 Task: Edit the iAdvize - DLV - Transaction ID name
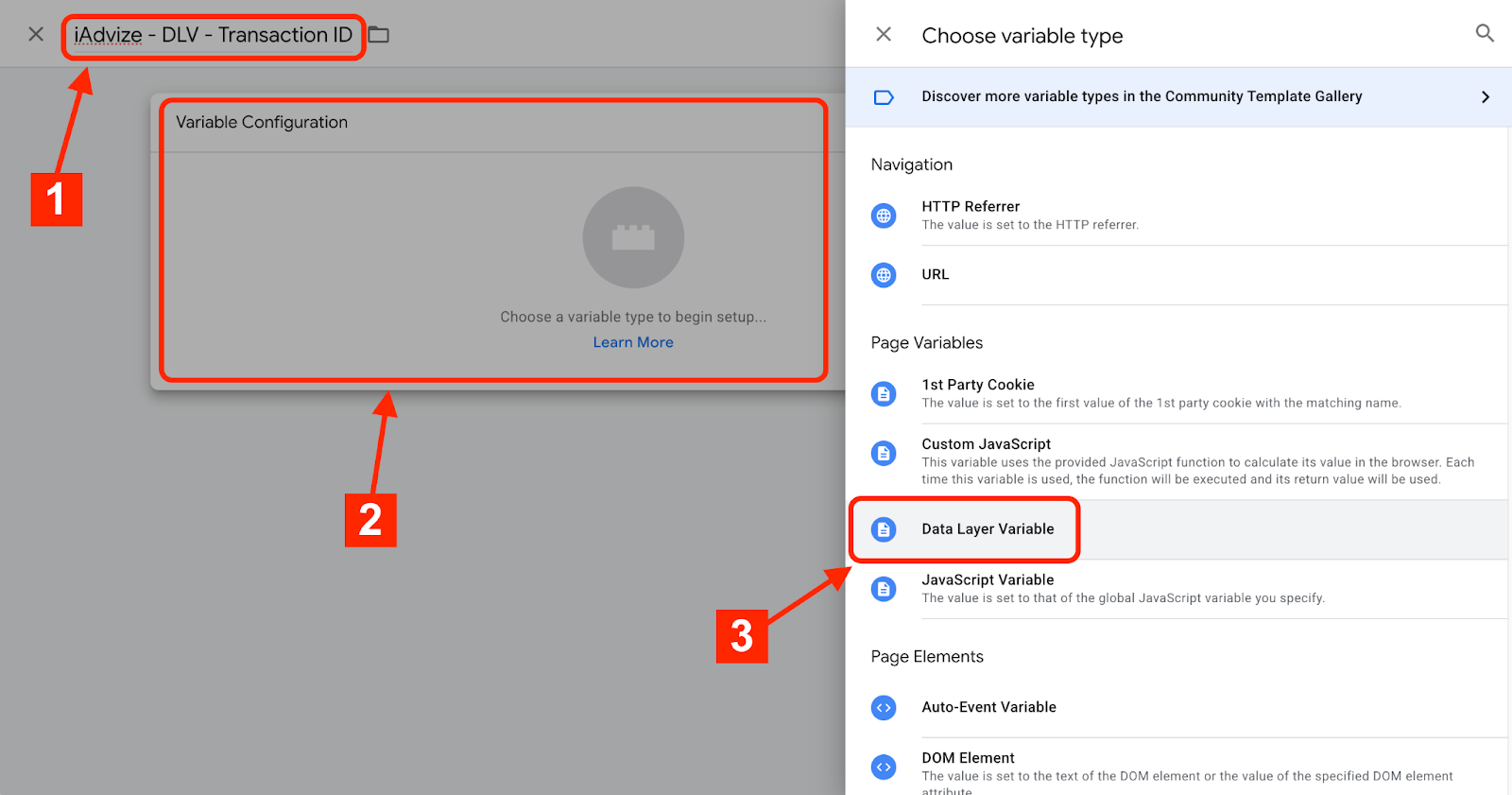pyautogui.click(x=213, y=36)
